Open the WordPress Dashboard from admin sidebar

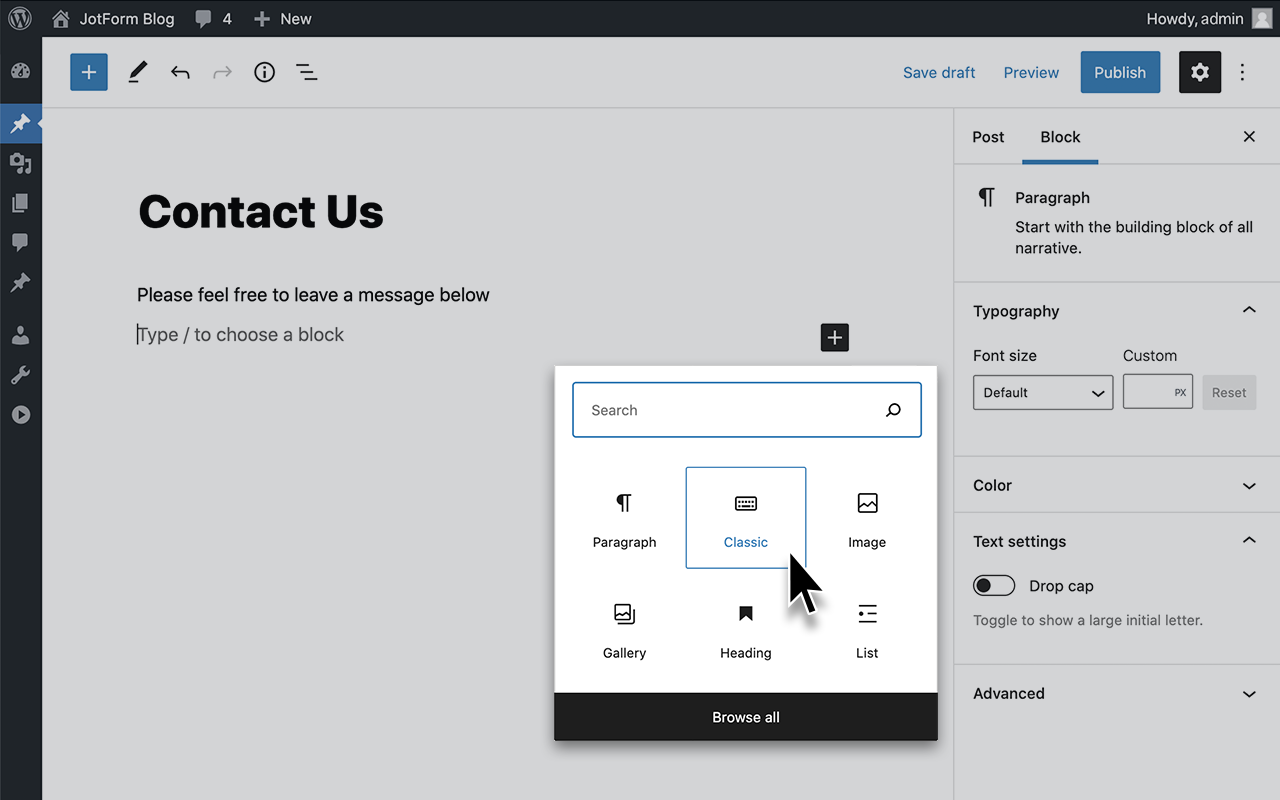pos(20,72)
